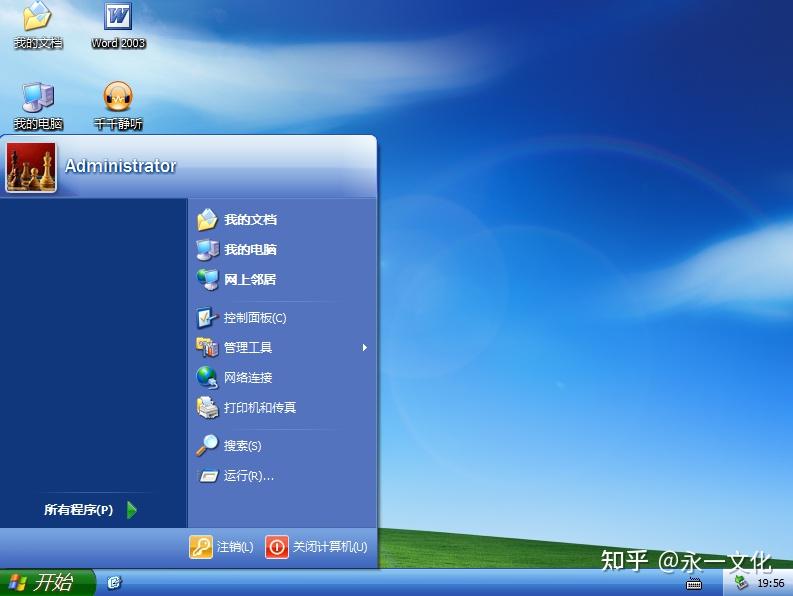
Task: Click the 打印机和传真 printer icon
Action: [207, 407]
